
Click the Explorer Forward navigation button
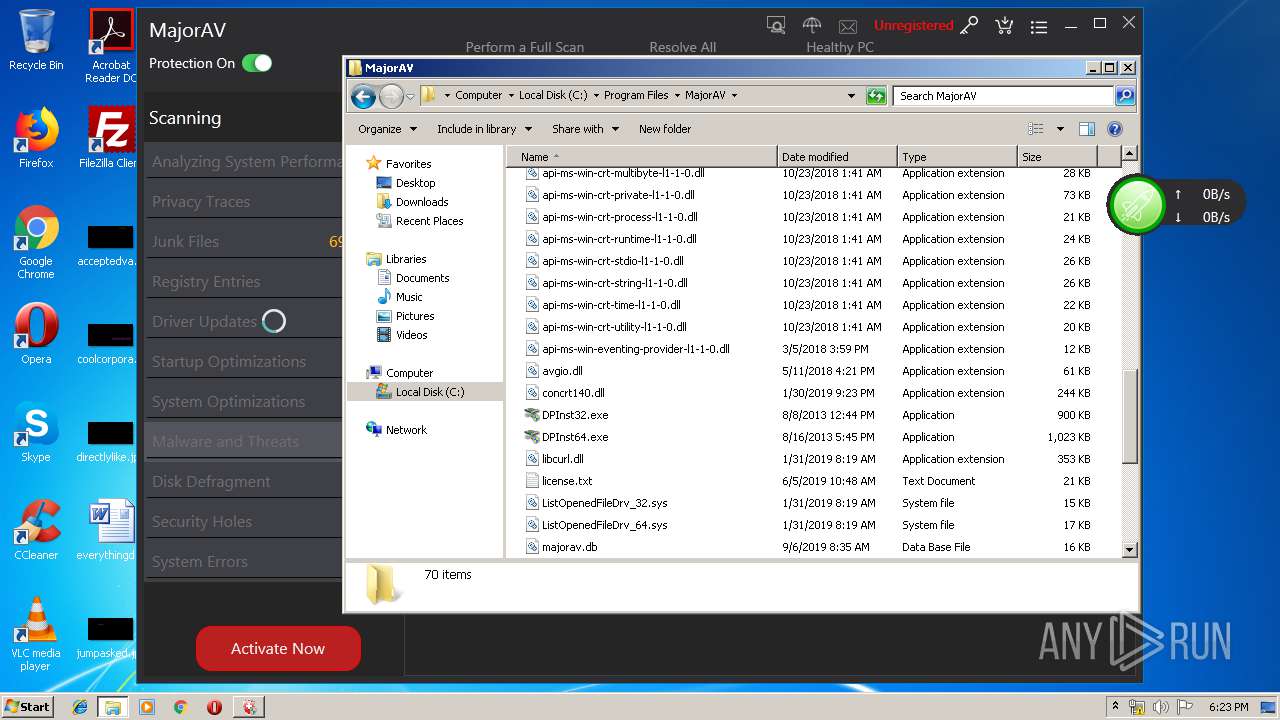coord(391,96)
